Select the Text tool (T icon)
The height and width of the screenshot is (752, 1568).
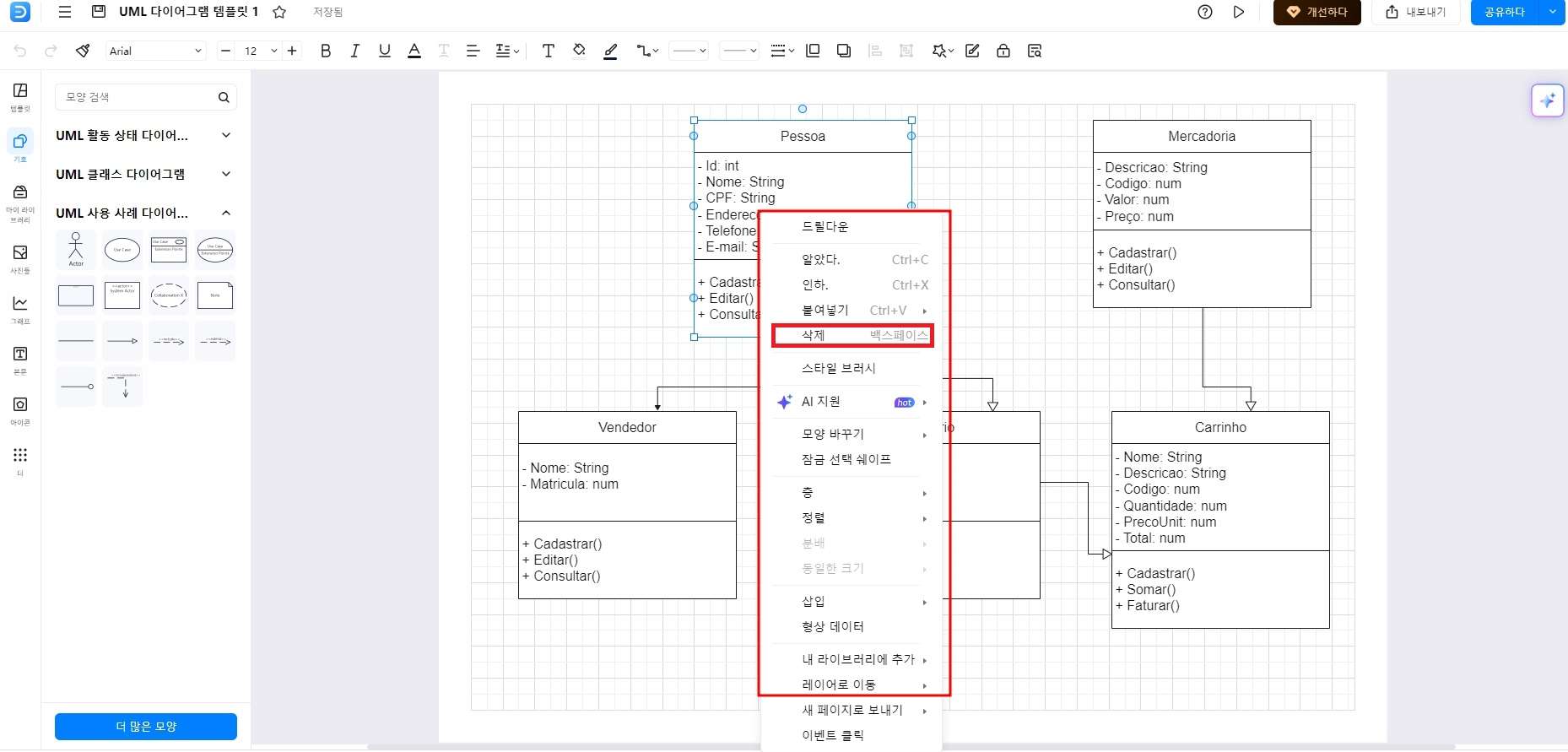tap(548, 51)
